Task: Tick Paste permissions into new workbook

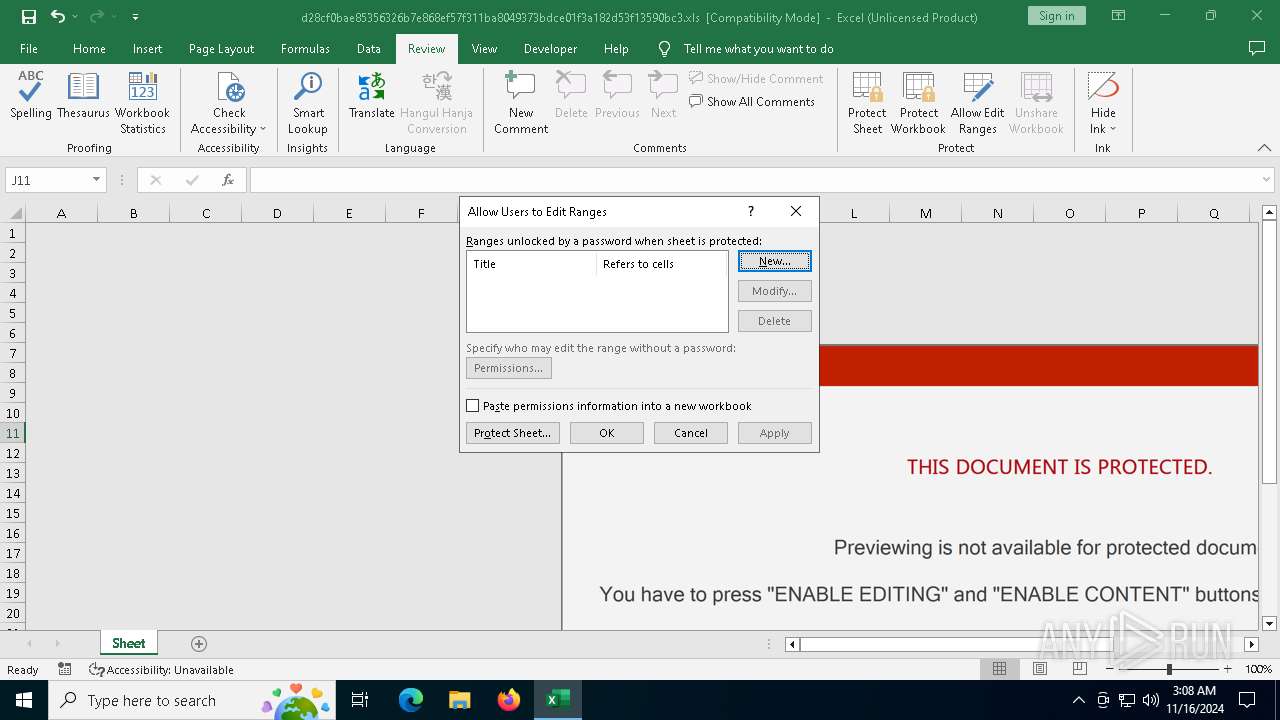Action: (x=473, y=406)
